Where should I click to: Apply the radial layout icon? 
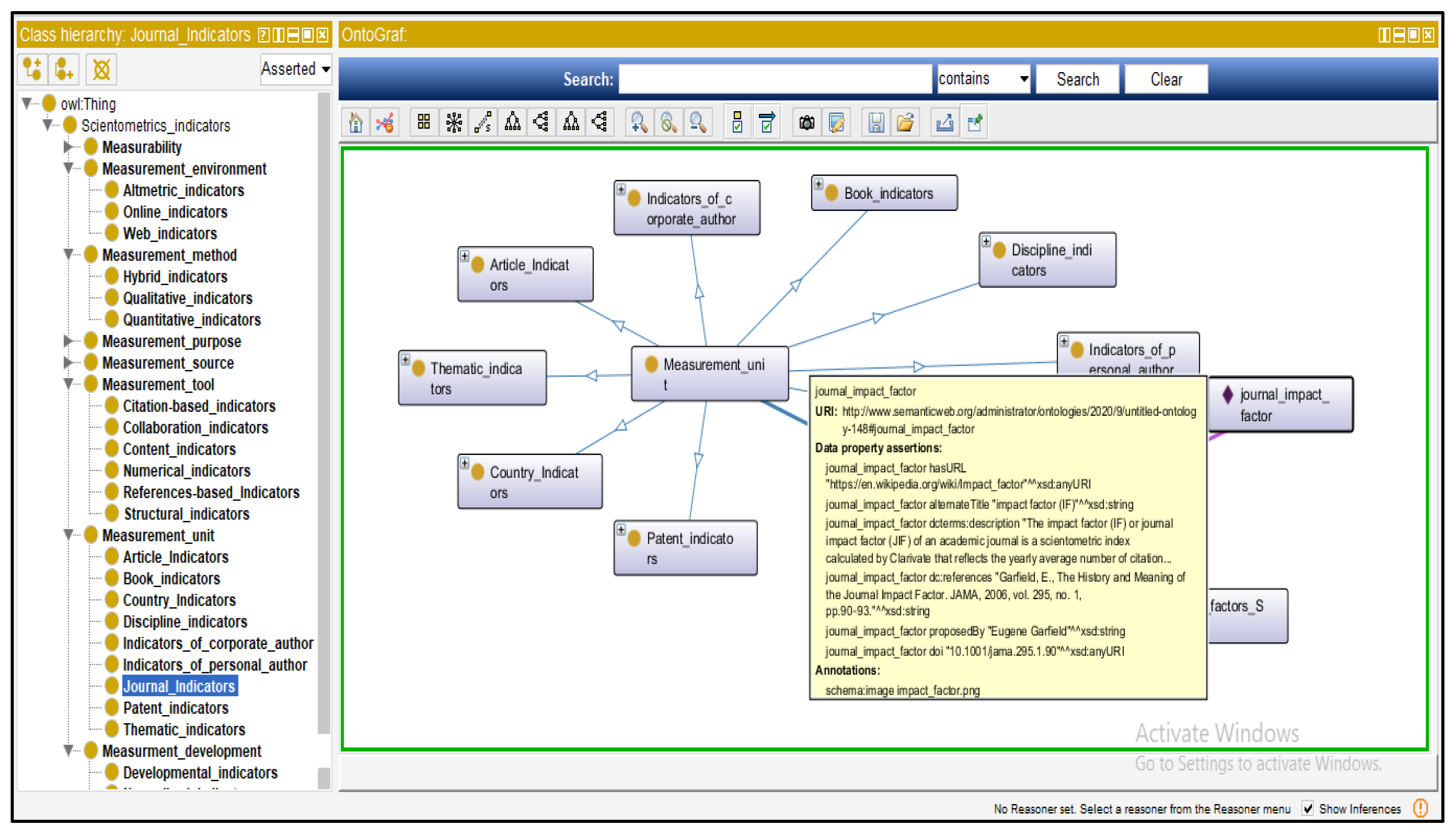pos(453,123)
